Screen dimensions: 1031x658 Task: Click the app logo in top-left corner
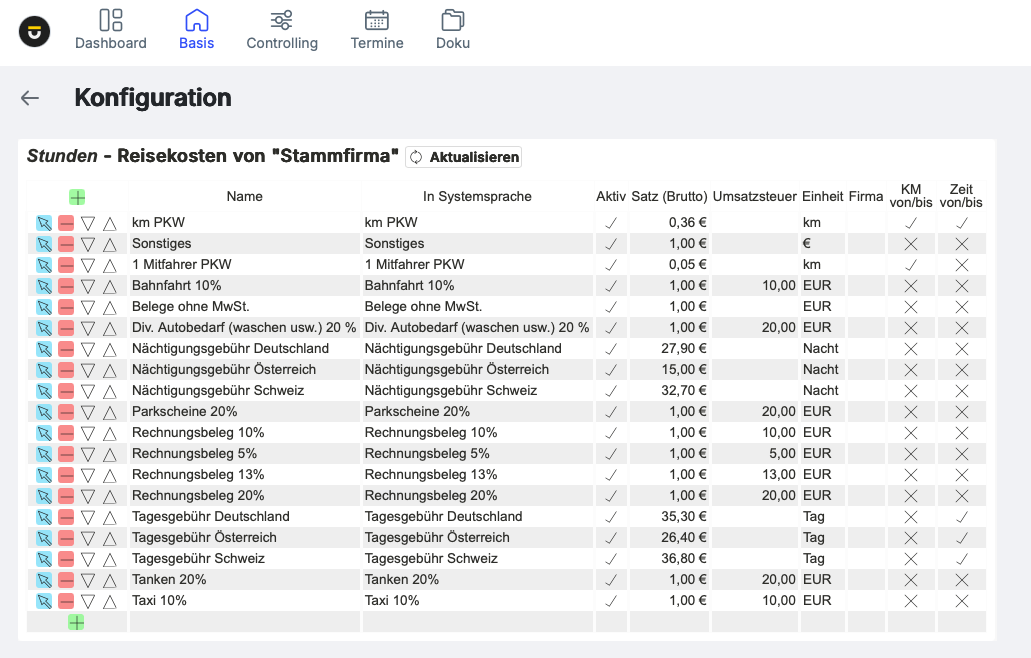point(35,31)
